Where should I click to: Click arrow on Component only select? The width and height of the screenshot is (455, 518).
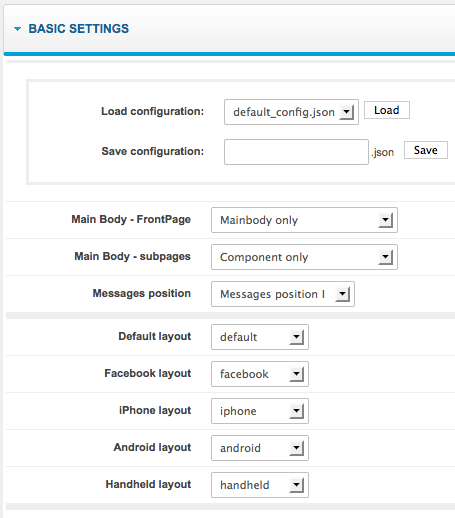tap(385, 257)
